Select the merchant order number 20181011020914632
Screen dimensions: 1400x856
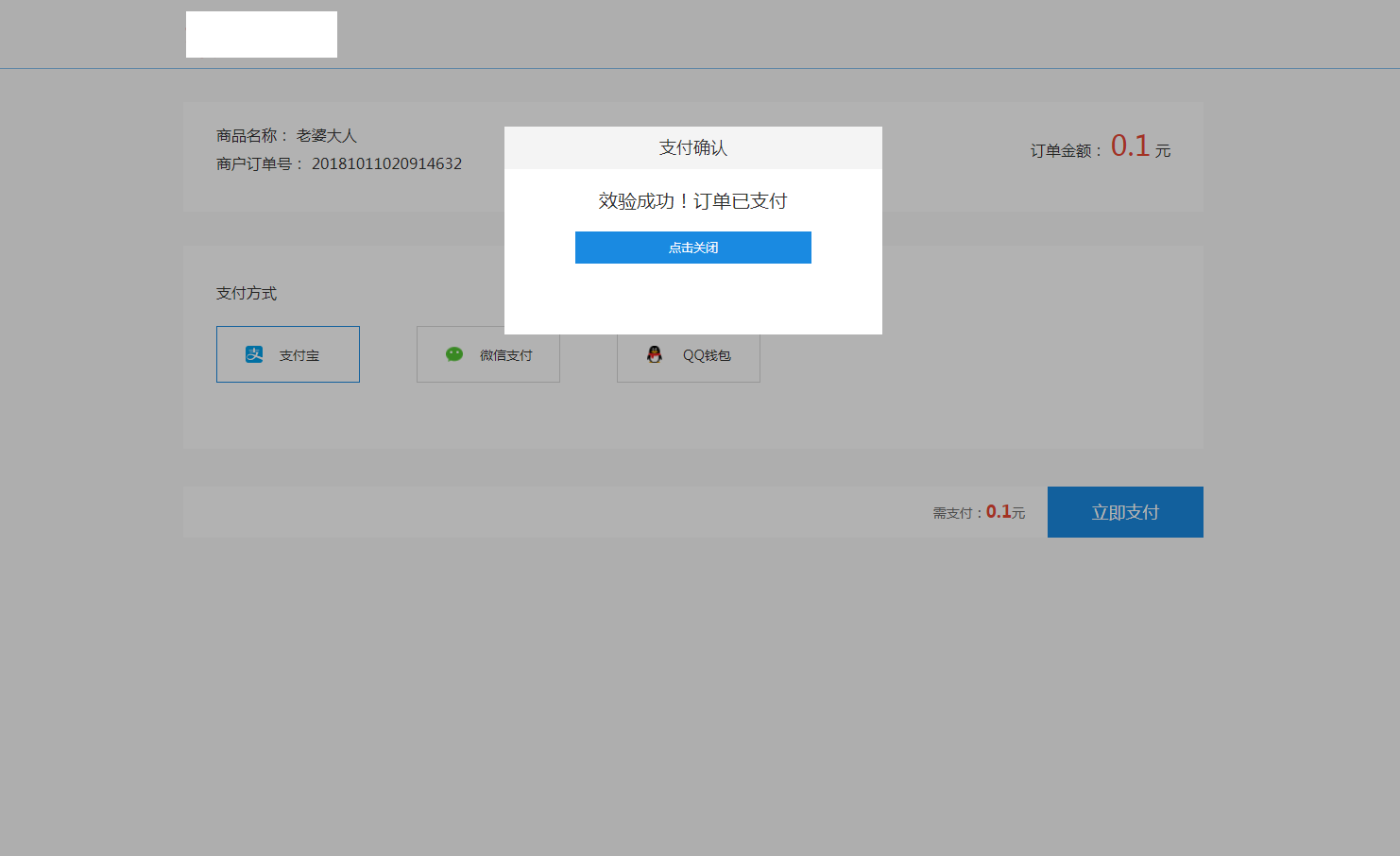[x=386, y=163]
